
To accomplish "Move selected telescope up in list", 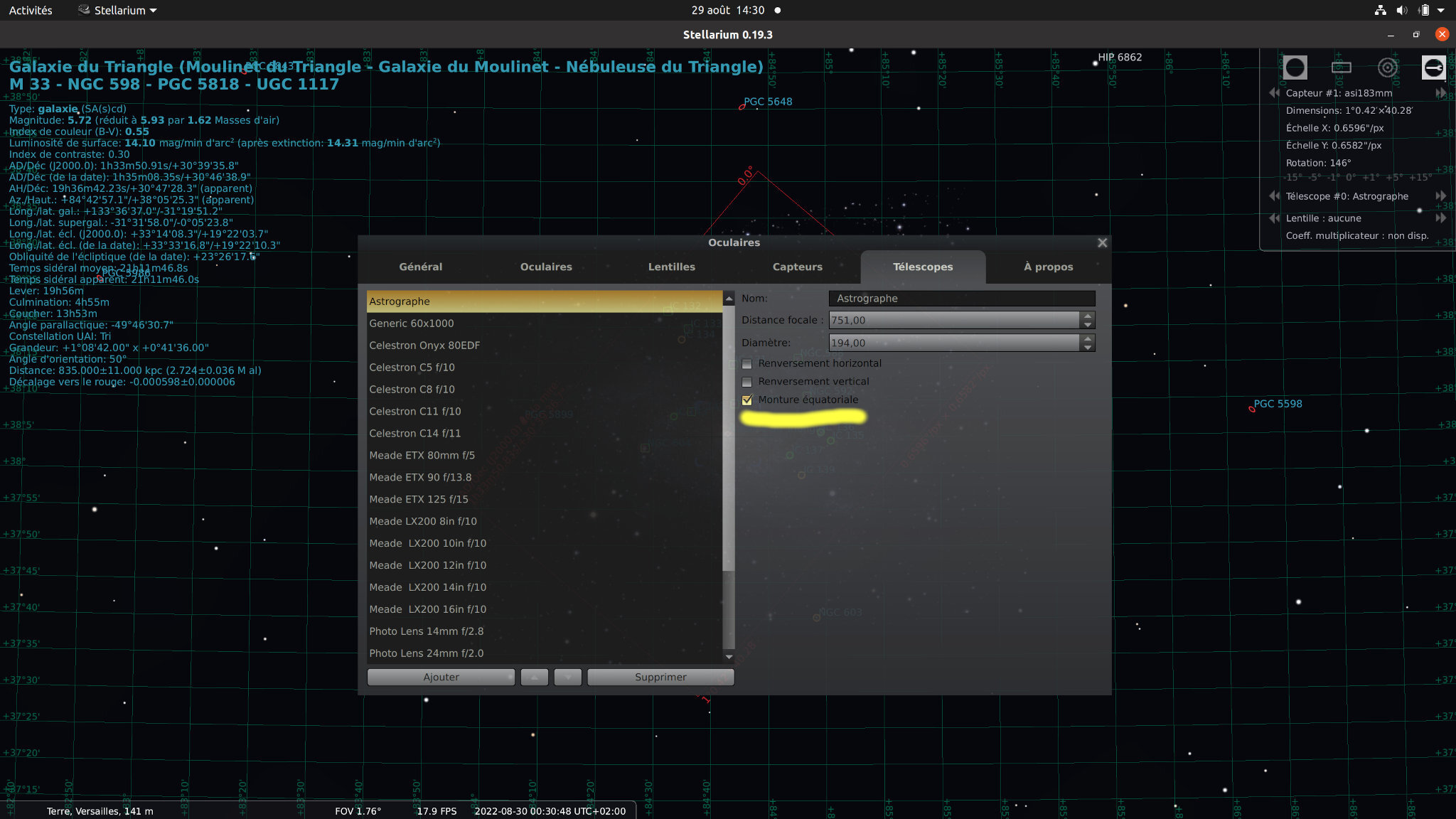I will pyautogui.click(x=534, y=677).
